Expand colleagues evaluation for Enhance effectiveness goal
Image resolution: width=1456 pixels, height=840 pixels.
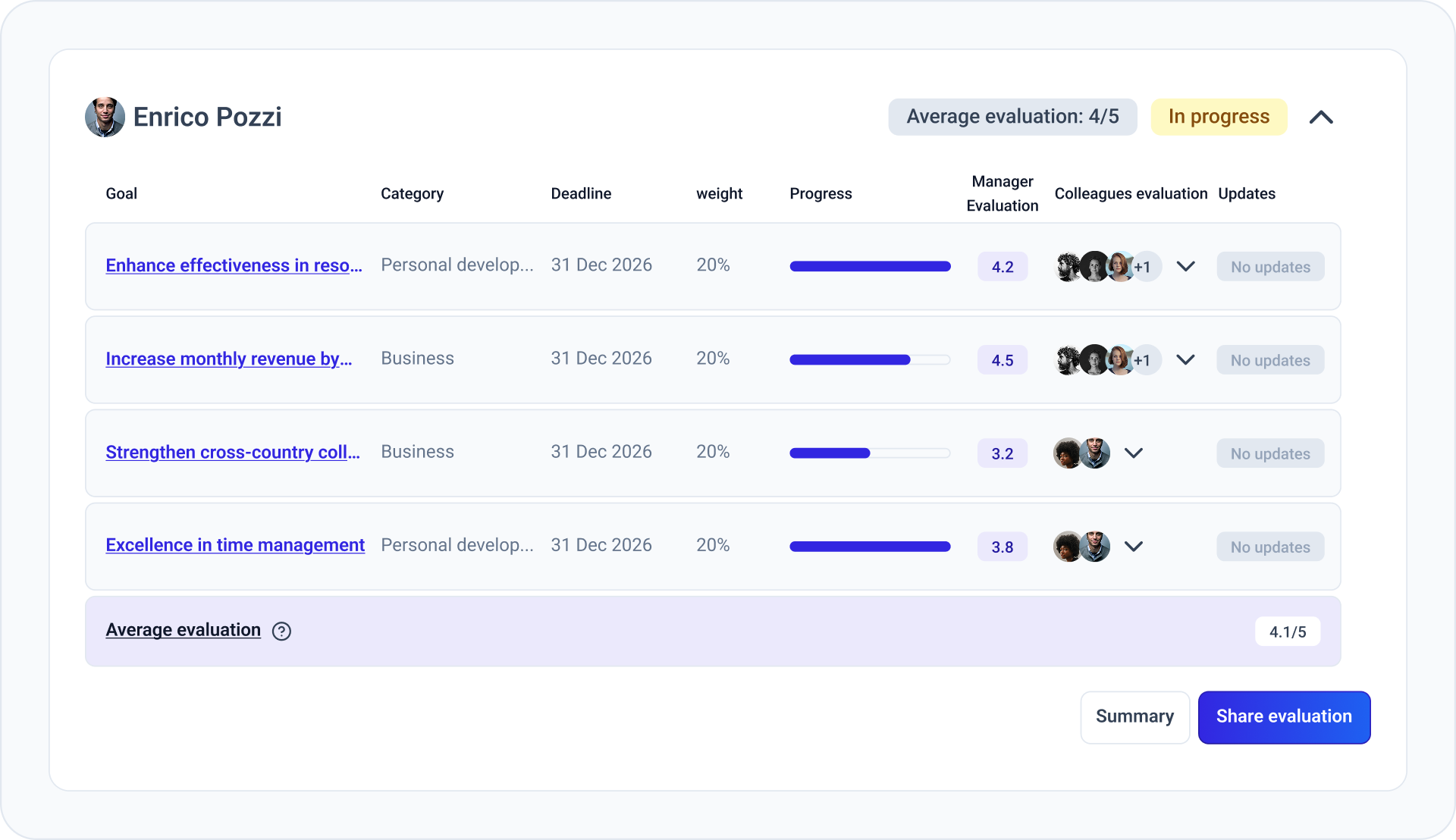(x=1186, y=266)
